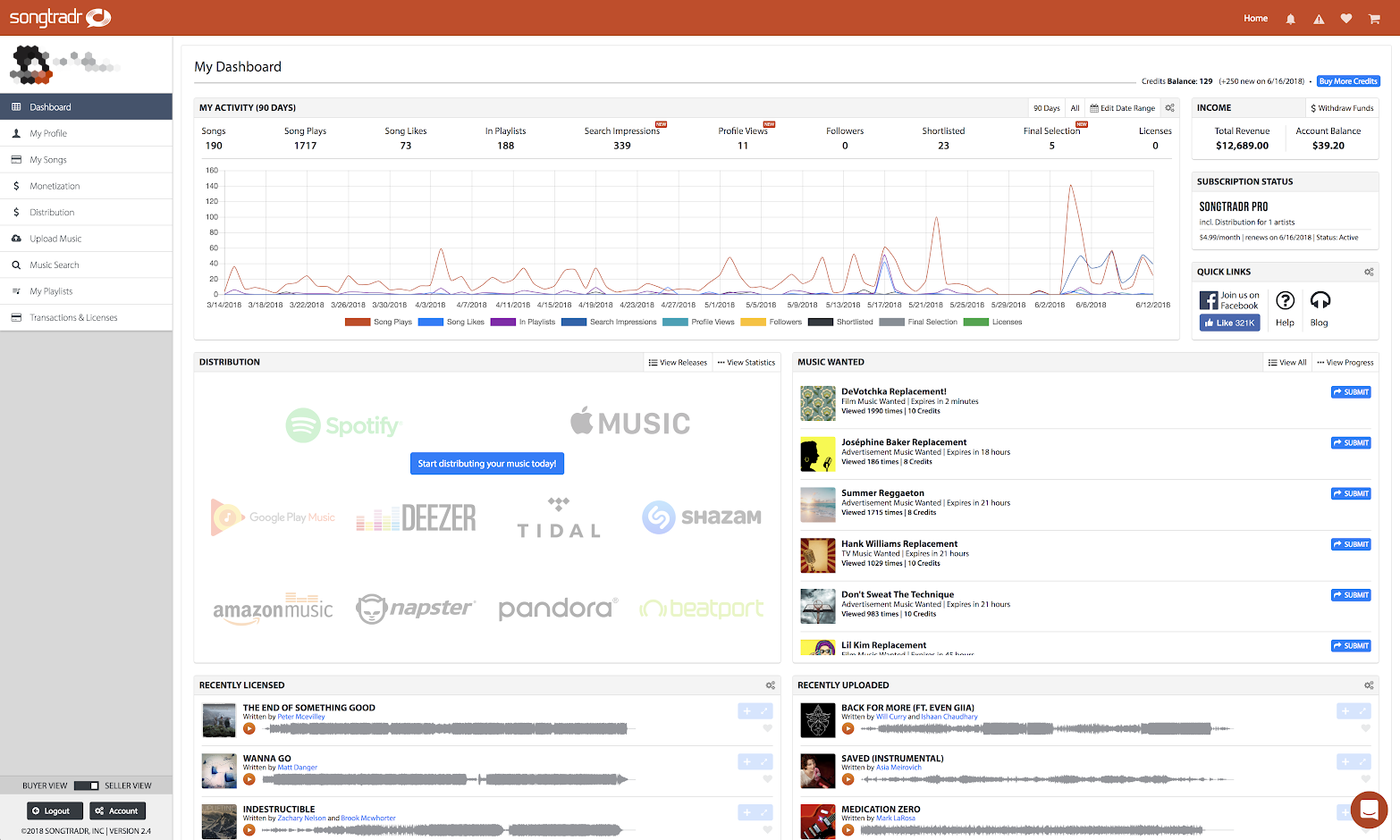This screenshot has height=840, width=1400.
Task: Play Wanna Go track
Action: click(x=249, y=779)
